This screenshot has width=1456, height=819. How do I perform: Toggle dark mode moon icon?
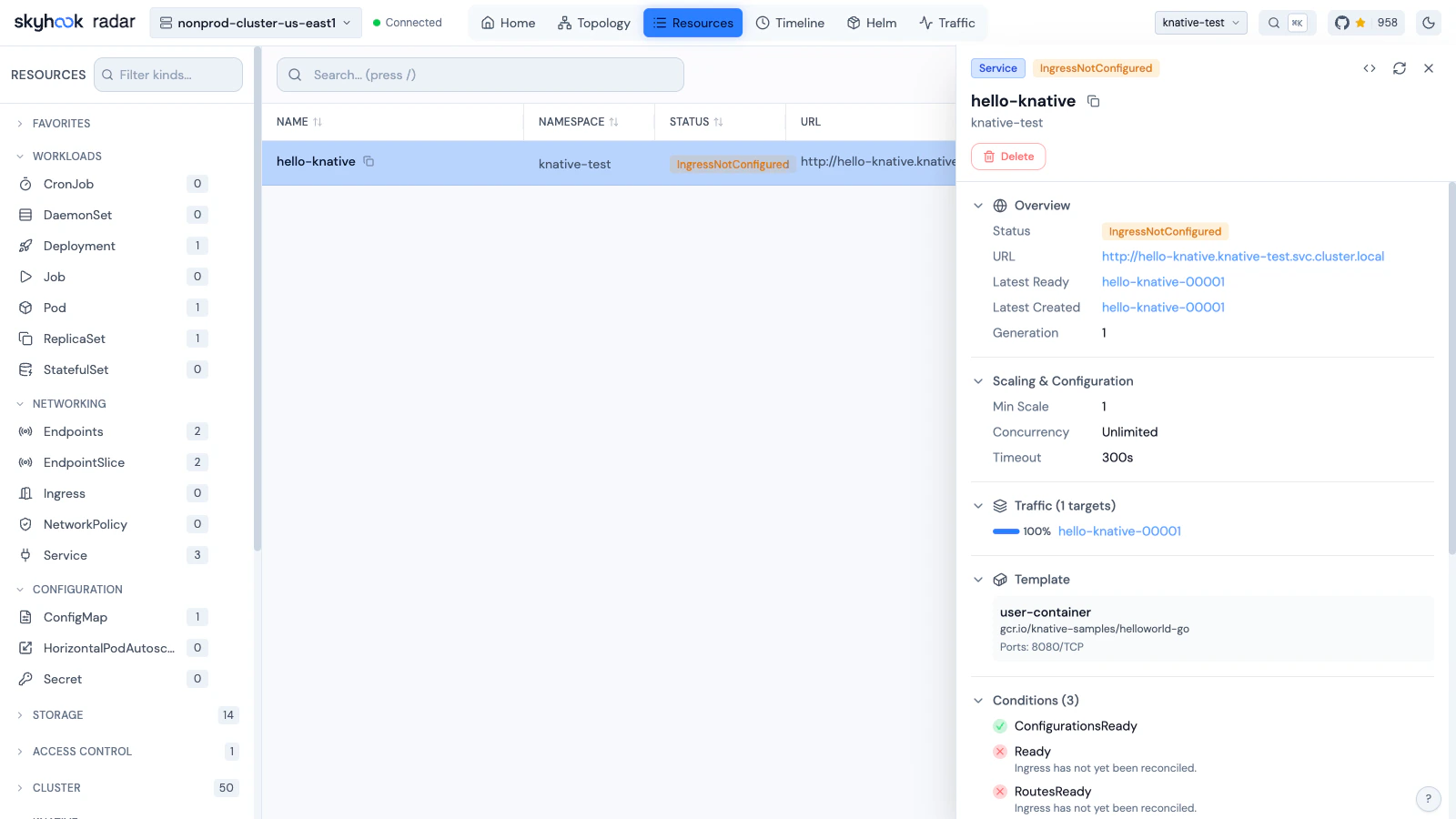tap(1429, 23)
